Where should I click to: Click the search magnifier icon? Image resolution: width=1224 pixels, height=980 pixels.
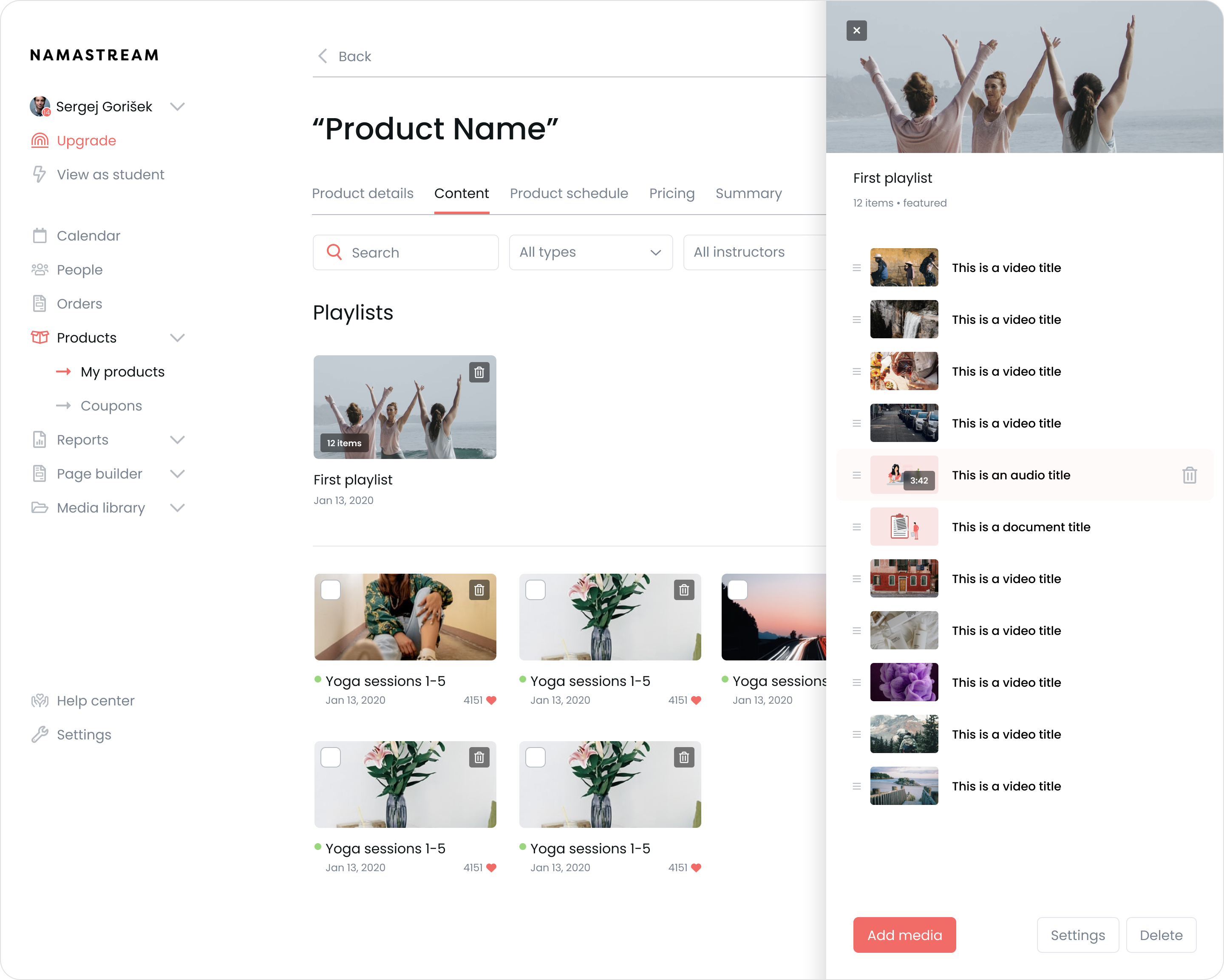point(334,252)
